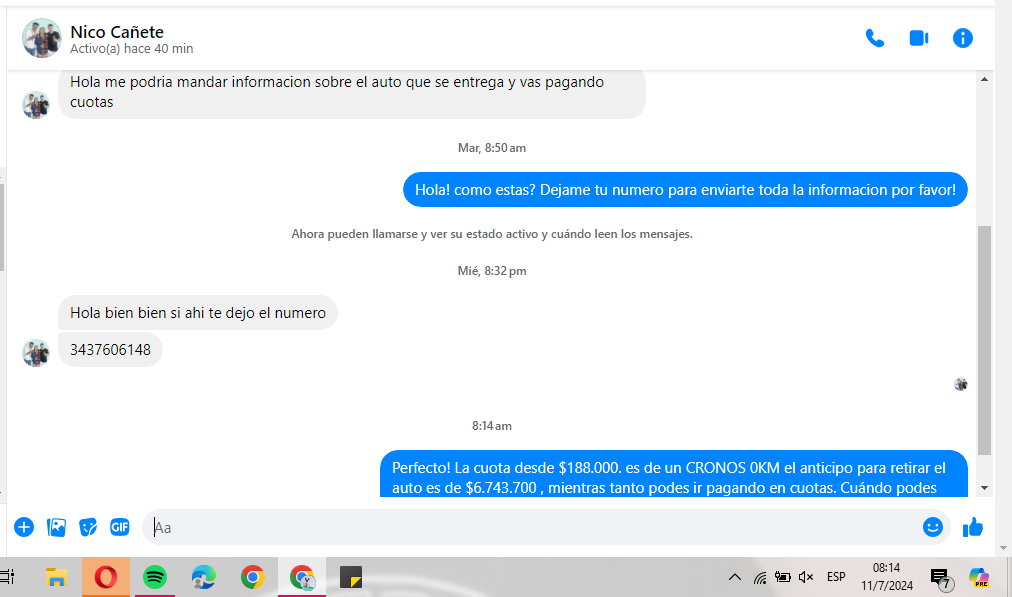Show hidden system tray icons
The width and height of the screenshot is (1012, 597).
734,577
